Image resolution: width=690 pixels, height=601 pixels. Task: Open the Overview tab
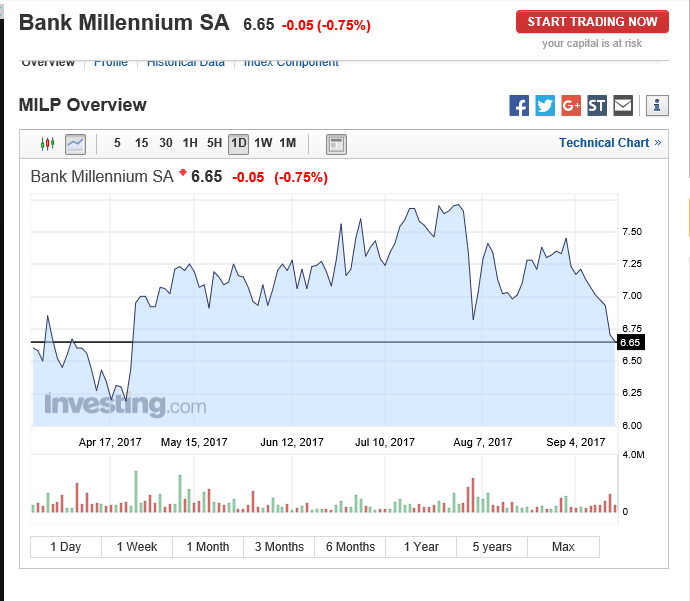click(x=48, y=63)
